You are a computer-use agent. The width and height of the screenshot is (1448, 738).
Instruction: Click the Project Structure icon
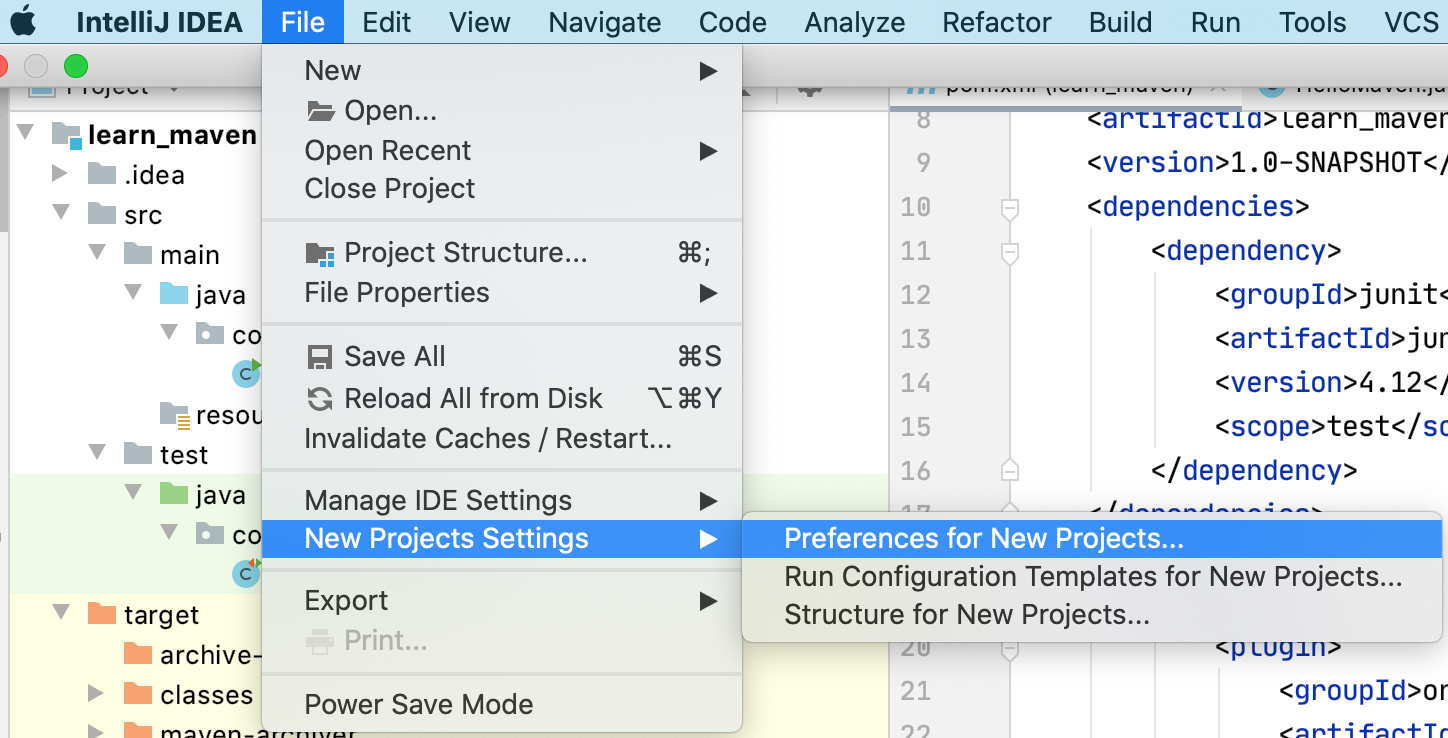pos(320,253)
